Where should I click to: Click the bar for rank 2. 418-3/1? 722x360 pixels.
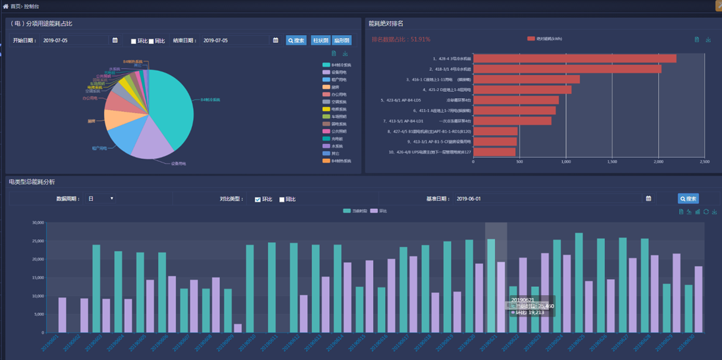click(x=567, y=69)
